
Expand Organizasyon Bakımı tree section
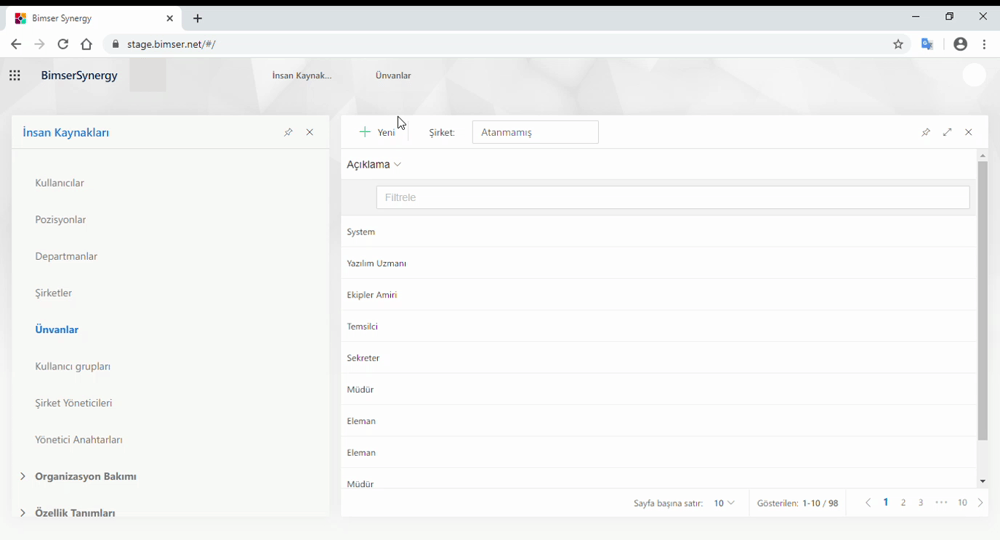click(23, 476)
